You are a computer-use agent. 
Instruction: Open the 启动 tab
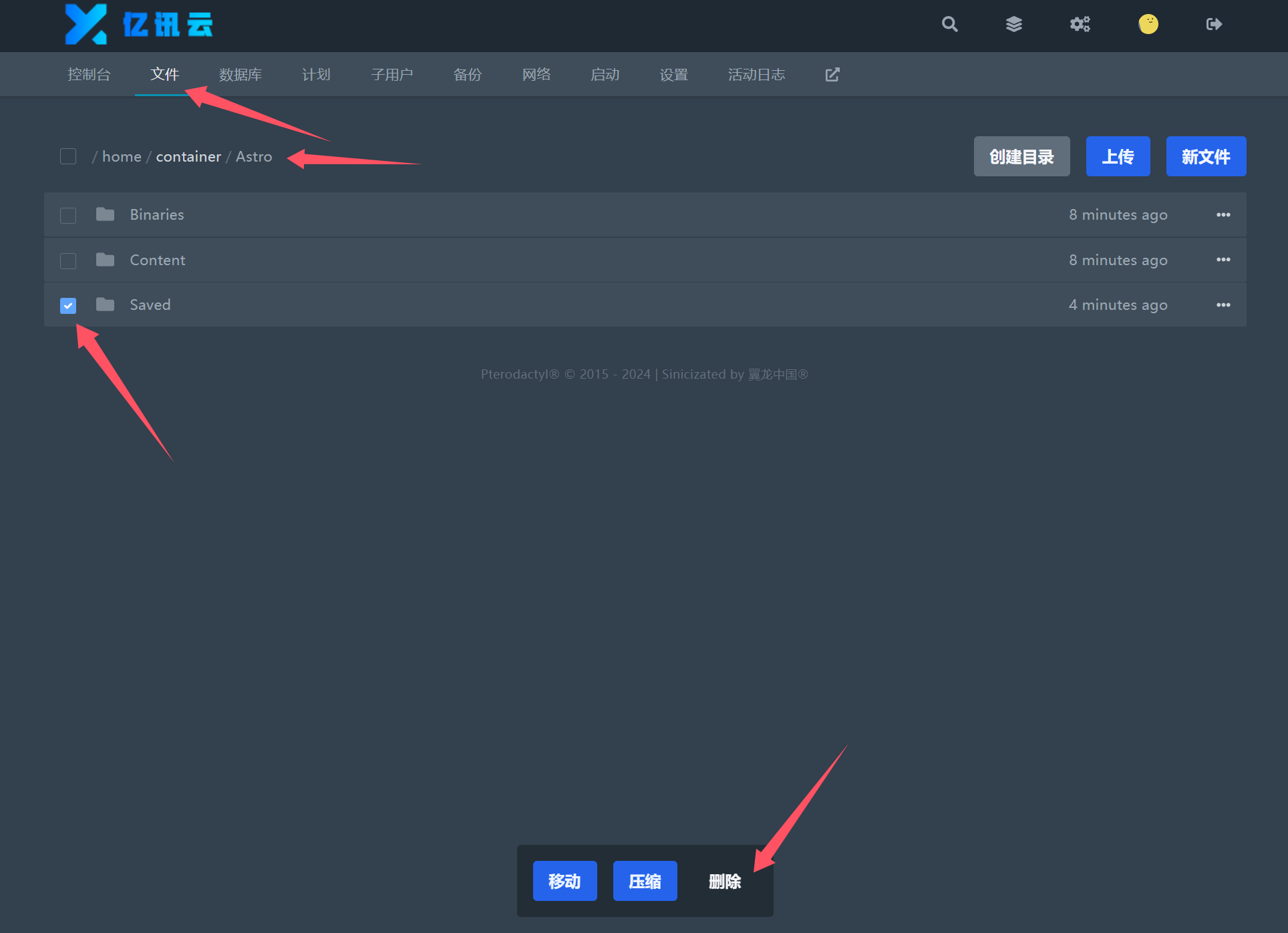(605, 74)
